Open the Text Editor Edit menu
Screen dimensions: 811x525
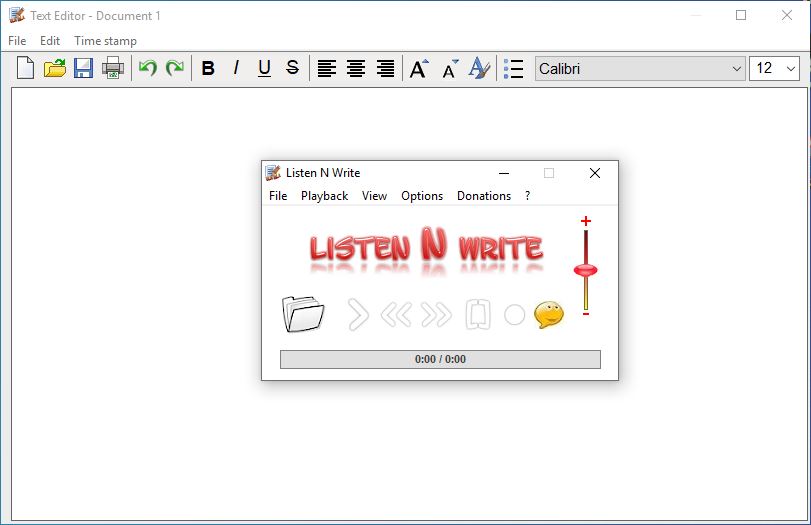coord(50,41)
